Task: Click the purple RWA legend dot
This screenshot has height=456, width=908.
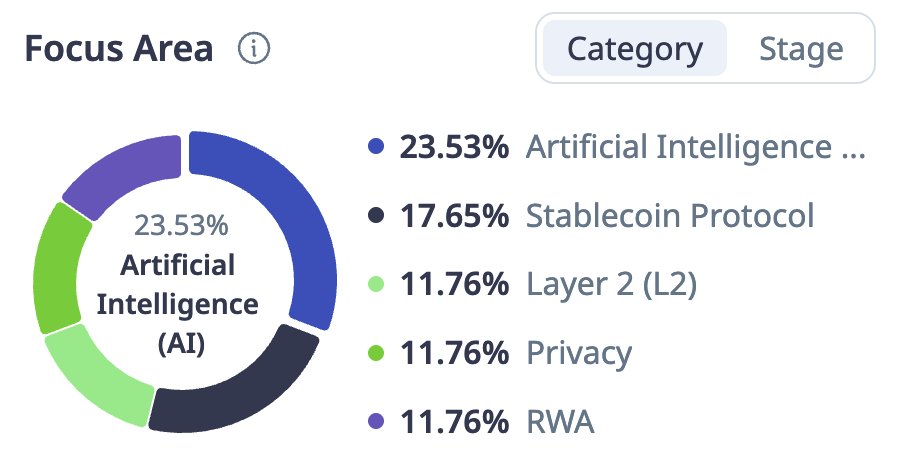Action: tap(376, 421)
